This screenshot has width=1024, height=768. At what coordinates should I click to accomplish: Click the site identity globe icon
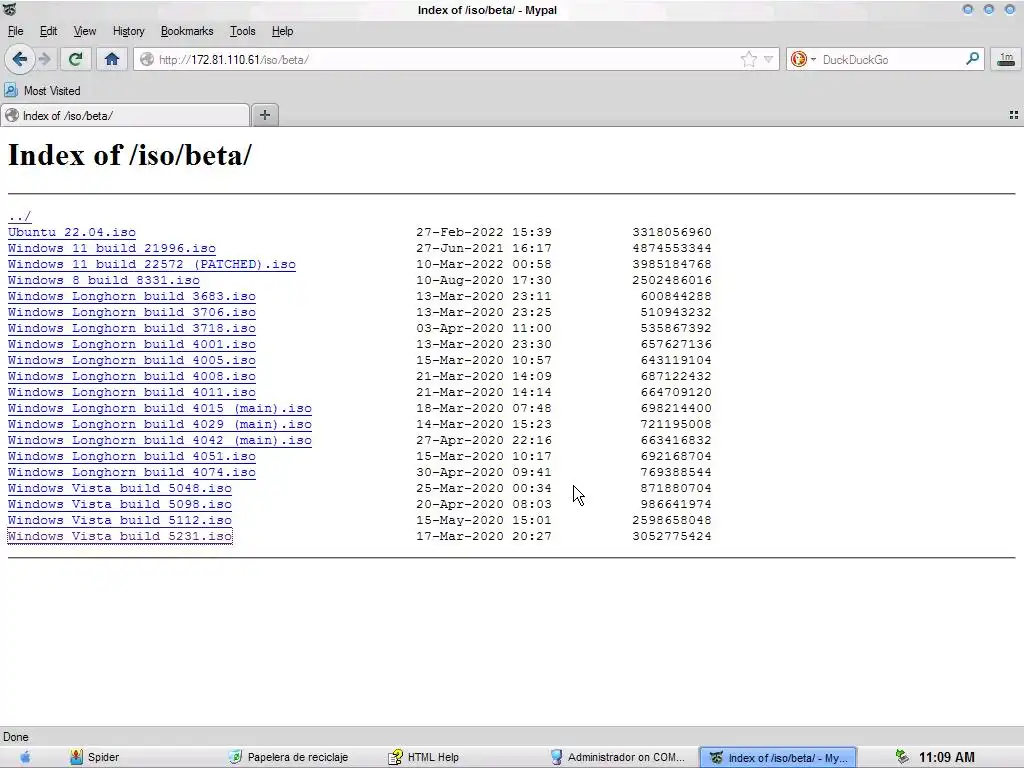147,59
